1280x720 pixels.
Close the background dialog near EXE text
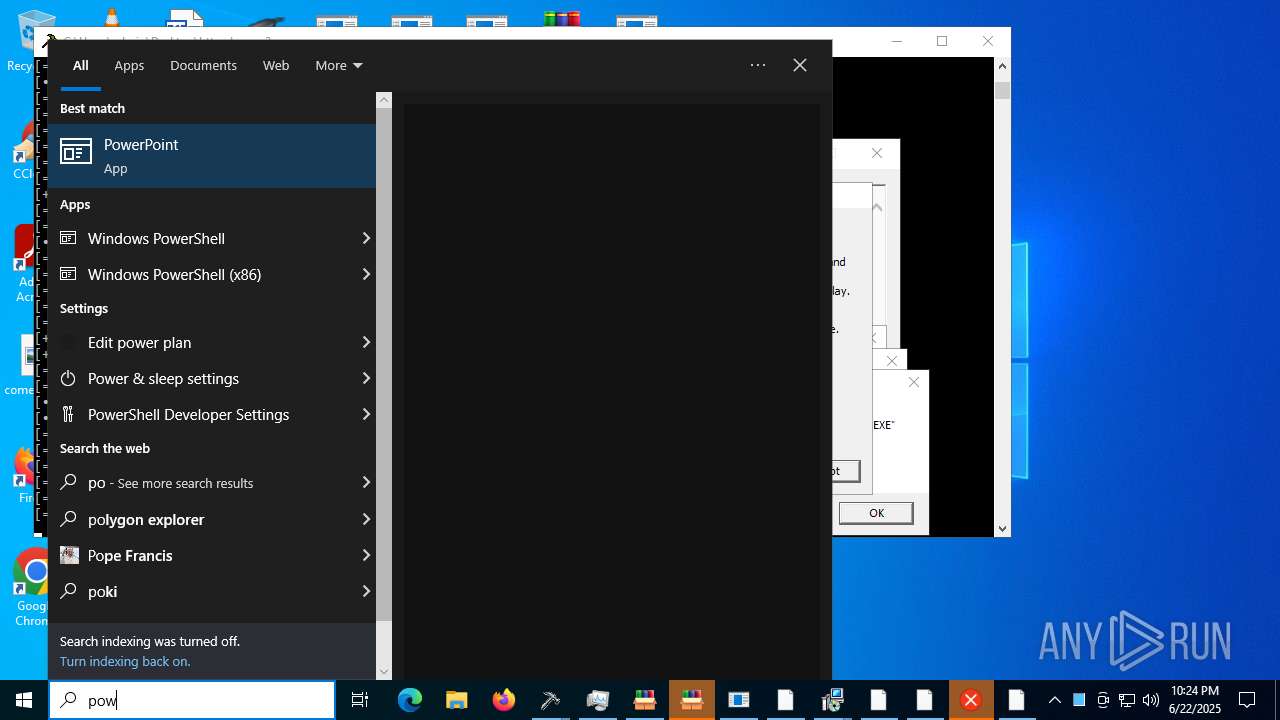pyautogui.click(x=913, y=382)
